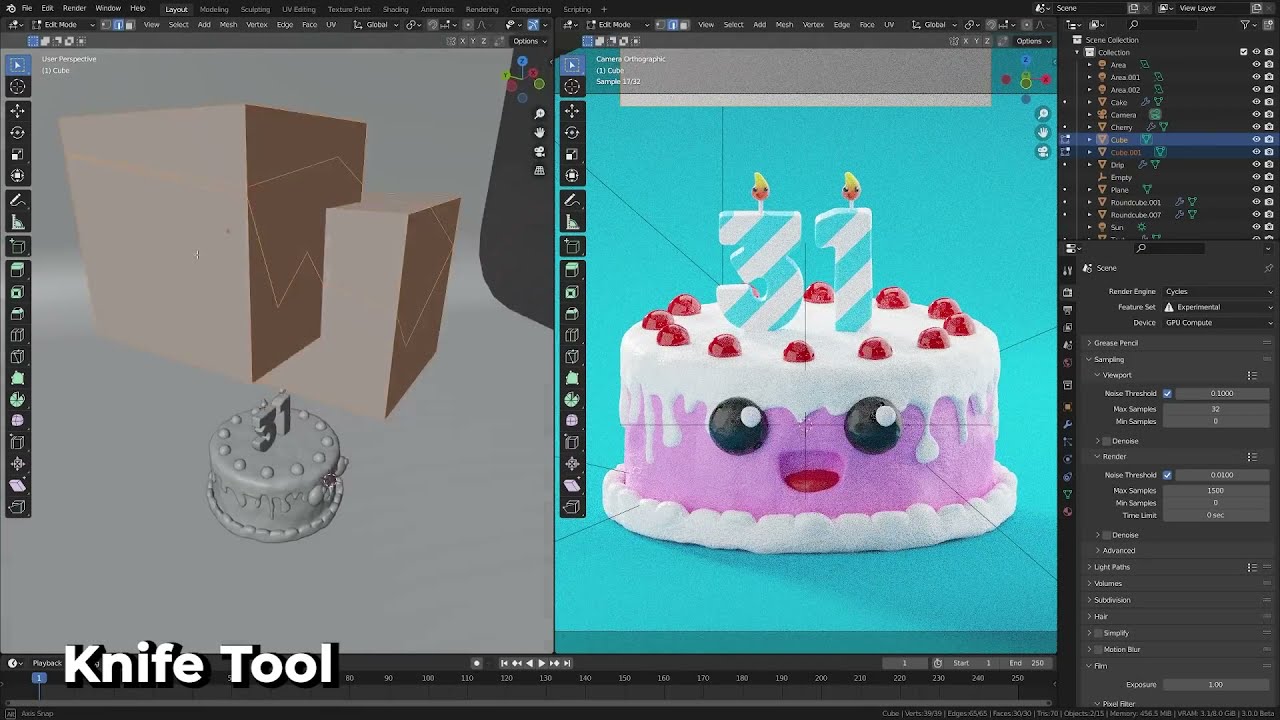1280x720 pixels.
Task: Select the Knife tool in left viewport
Action: click(17, 357)
